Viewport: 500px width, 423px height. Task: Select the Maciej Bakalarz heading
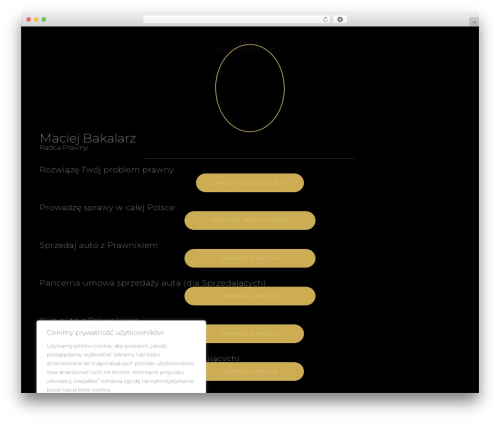click(x=88, y=138)
